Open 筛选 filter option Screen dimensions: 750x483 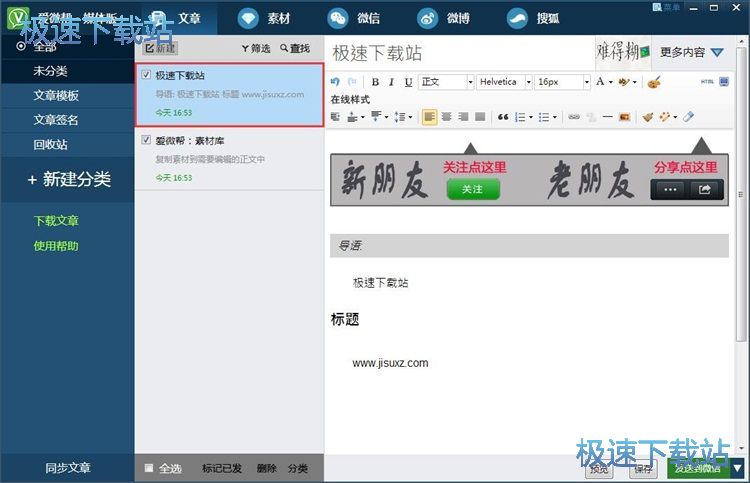point(256,48)
